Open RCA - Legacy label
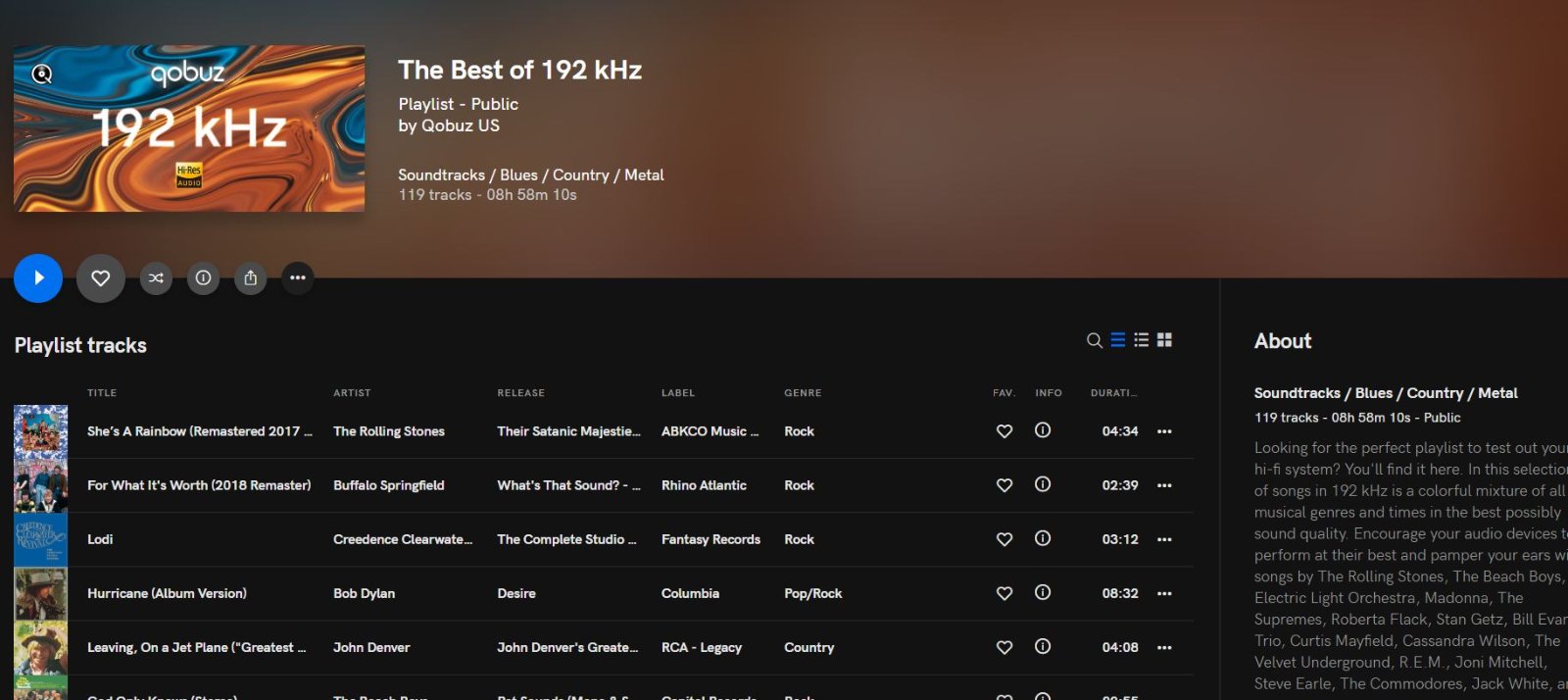The image size is (1568, 700). [702, 647]
